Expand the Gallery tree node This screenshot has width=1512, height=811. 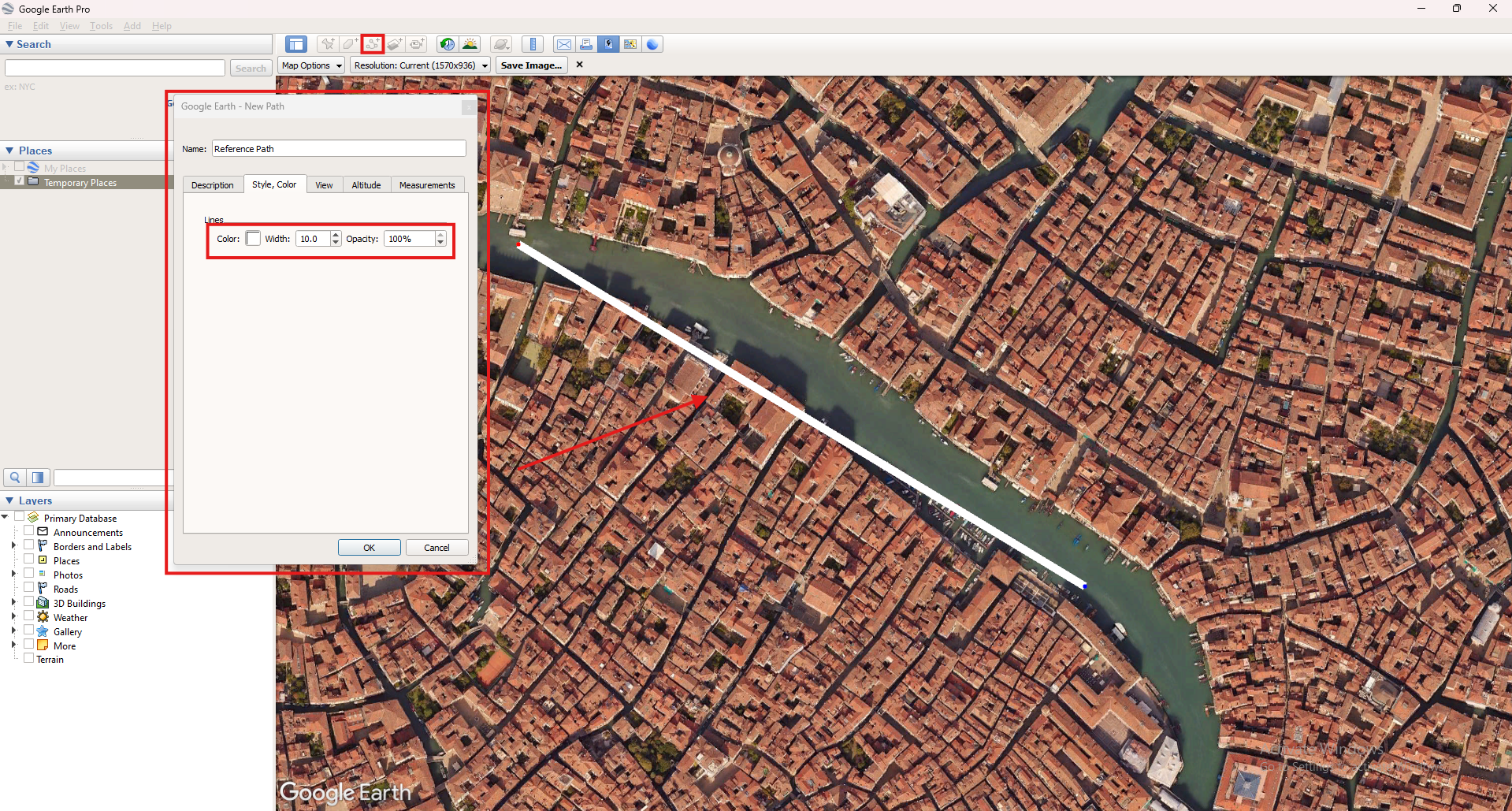(x=13, y=631)
